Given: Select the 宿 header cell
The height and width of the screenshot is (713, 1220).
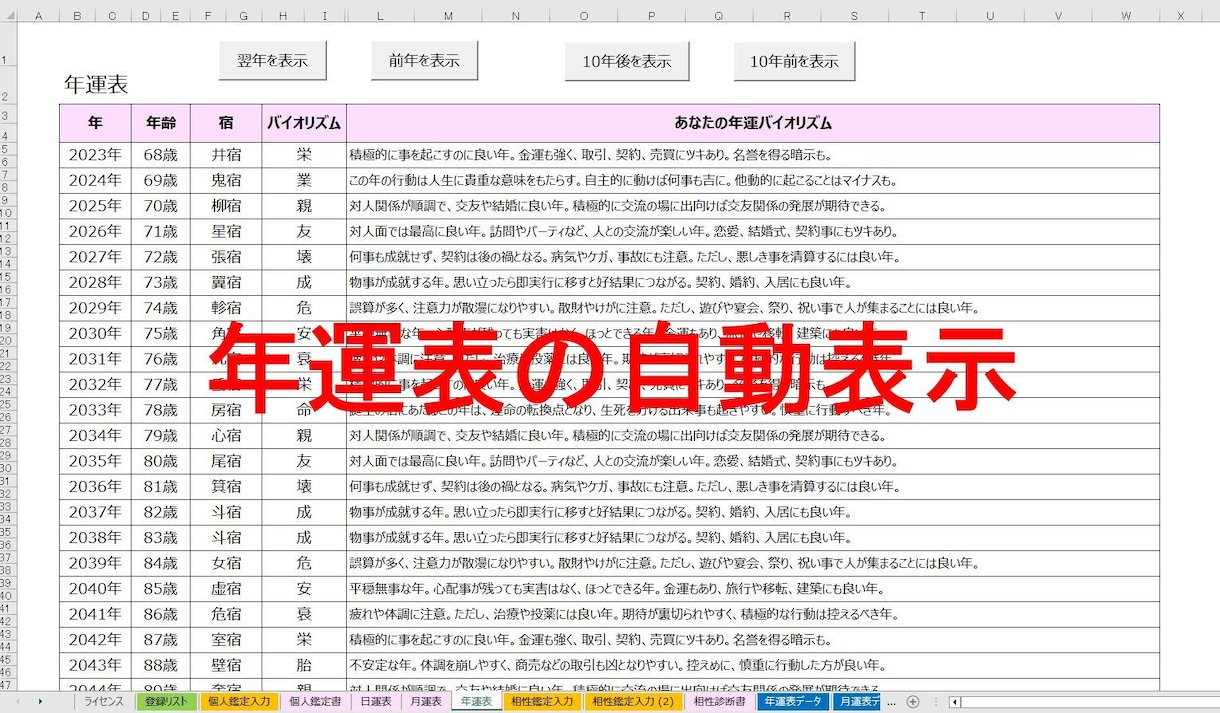Looking at the screenshot, I should 226,123.
